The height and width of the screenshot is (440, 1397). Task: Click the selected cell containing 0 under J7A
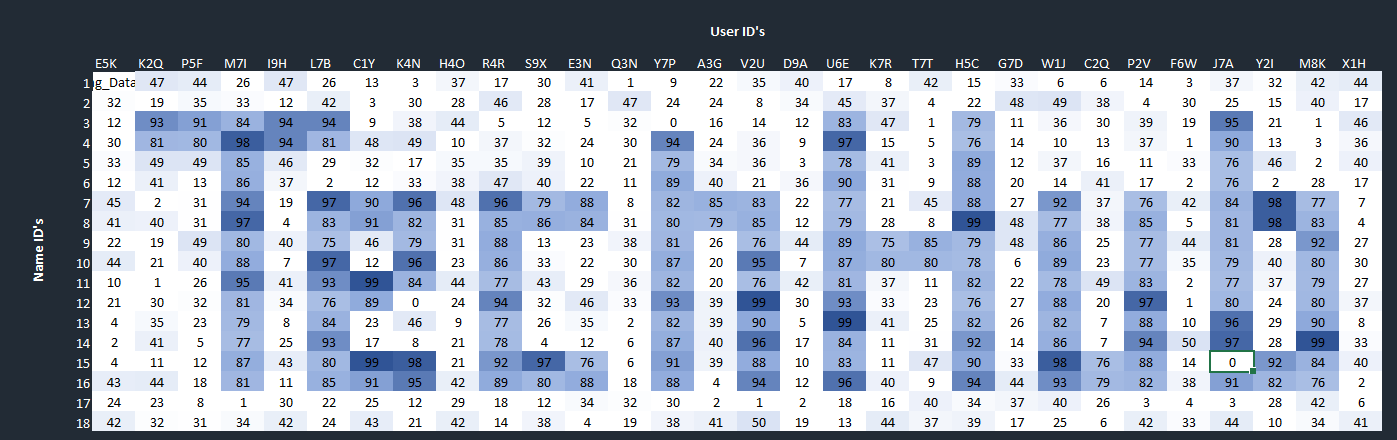coord(1230,361)
